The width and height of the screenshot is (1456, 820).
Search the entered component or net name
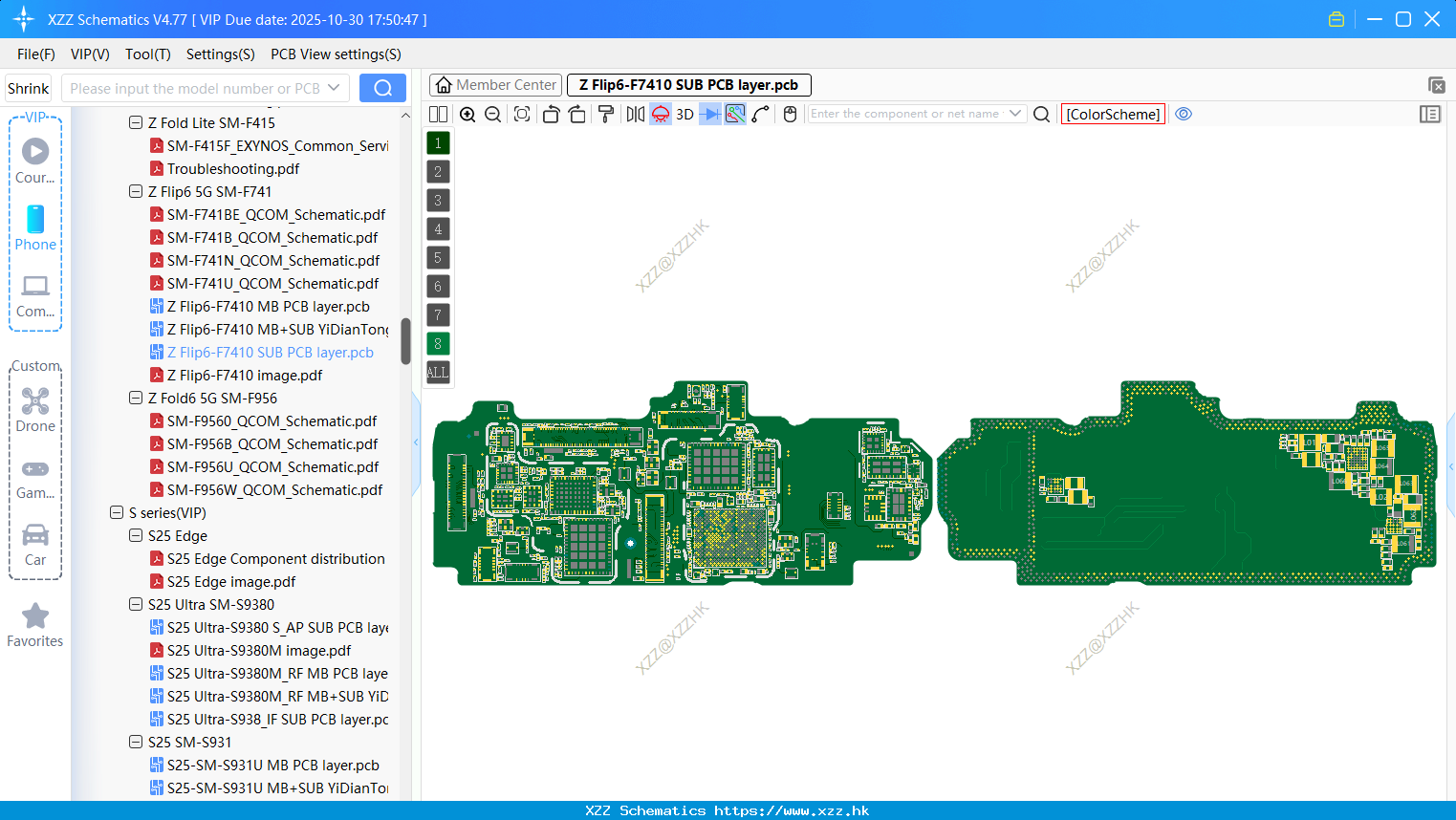pyautogui.click(x=1042, y=114)
